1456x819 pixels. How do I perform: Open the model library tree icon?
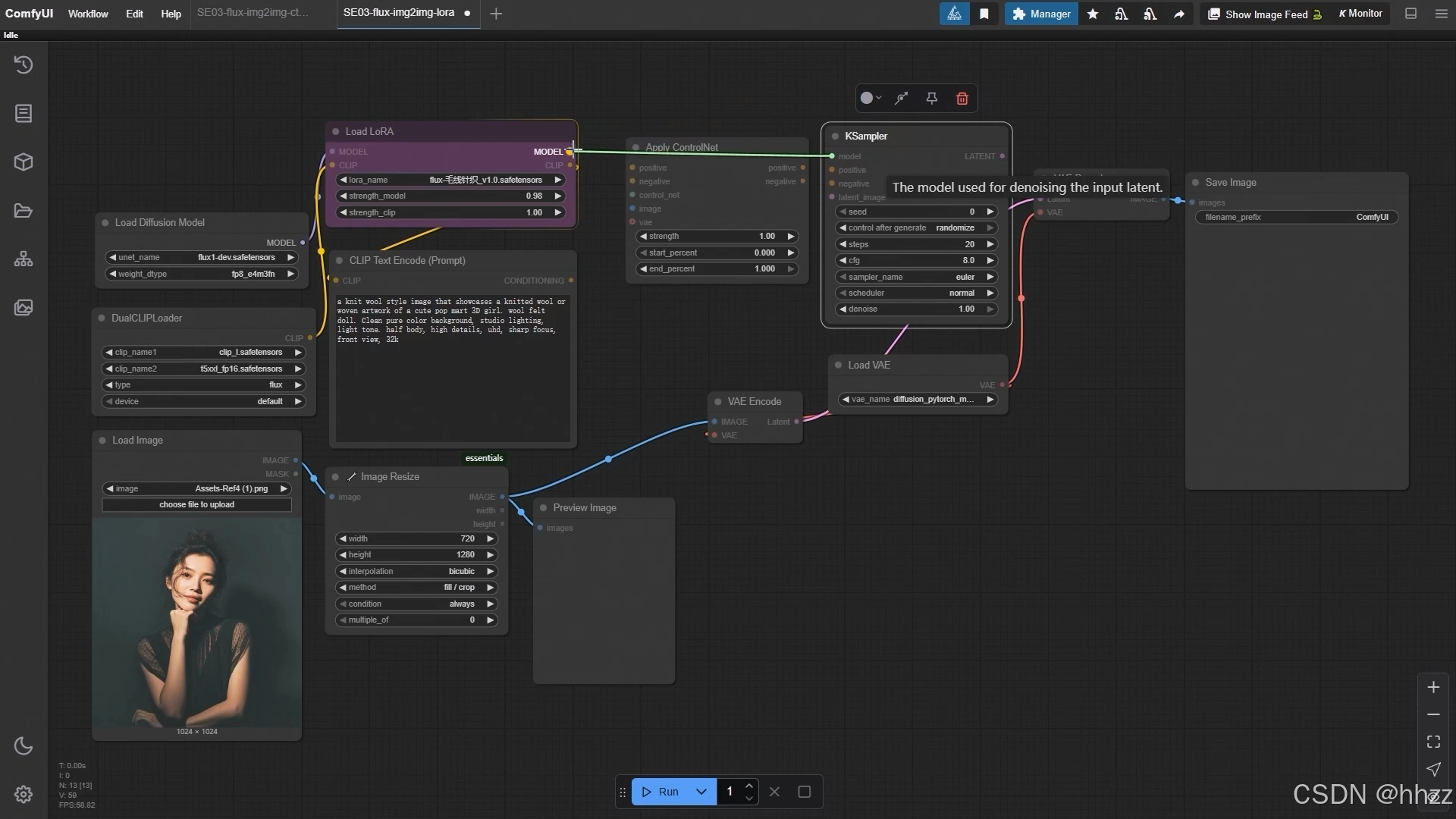tap(24, 259)
